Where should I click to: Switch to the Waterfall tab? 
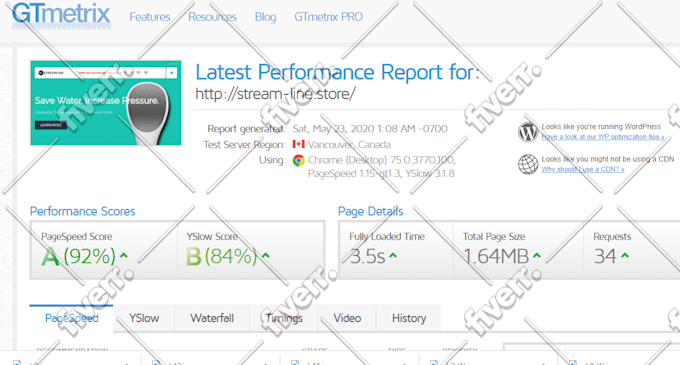pyautogui.click(x=212, y=319)
